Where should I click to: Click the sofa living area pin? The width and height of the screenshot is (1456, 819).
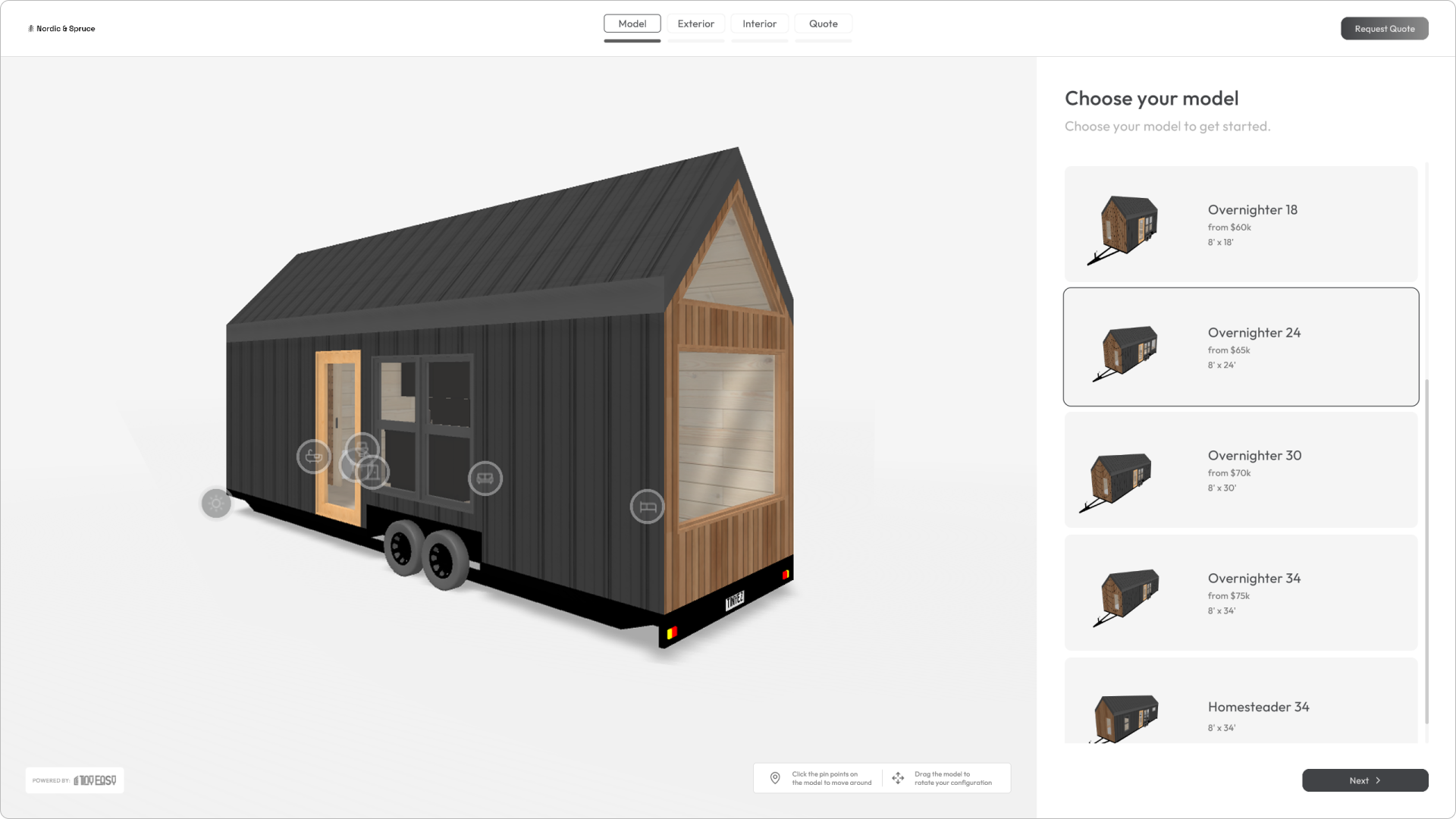pos(485,479)
